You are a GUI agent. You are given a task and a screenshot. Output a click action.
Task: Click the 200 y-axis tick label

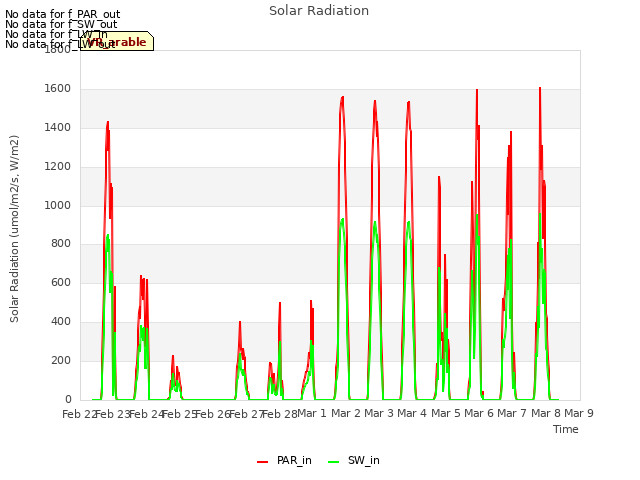point(61,360)
